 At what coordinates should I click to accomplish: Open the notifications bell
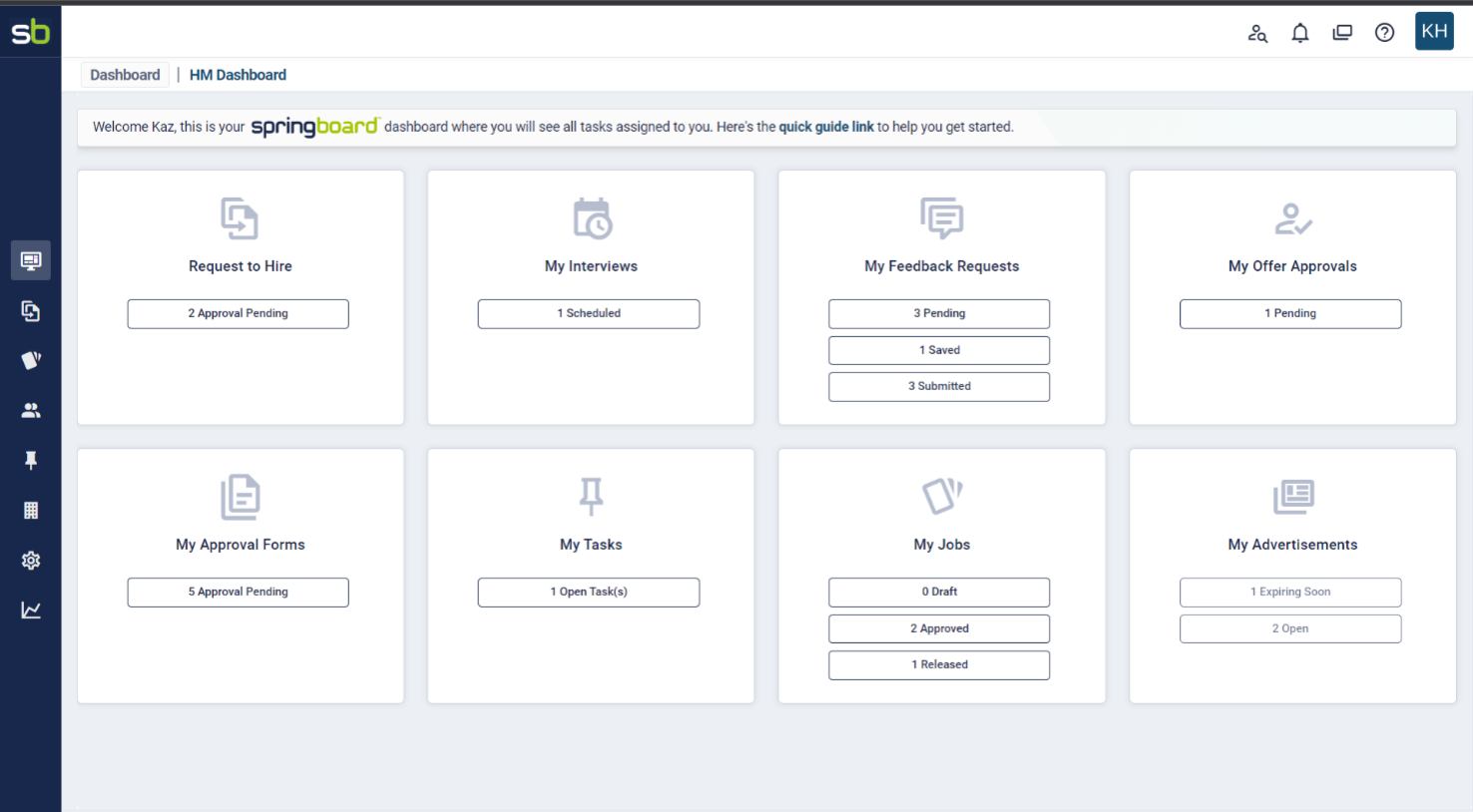point(1299,33)
